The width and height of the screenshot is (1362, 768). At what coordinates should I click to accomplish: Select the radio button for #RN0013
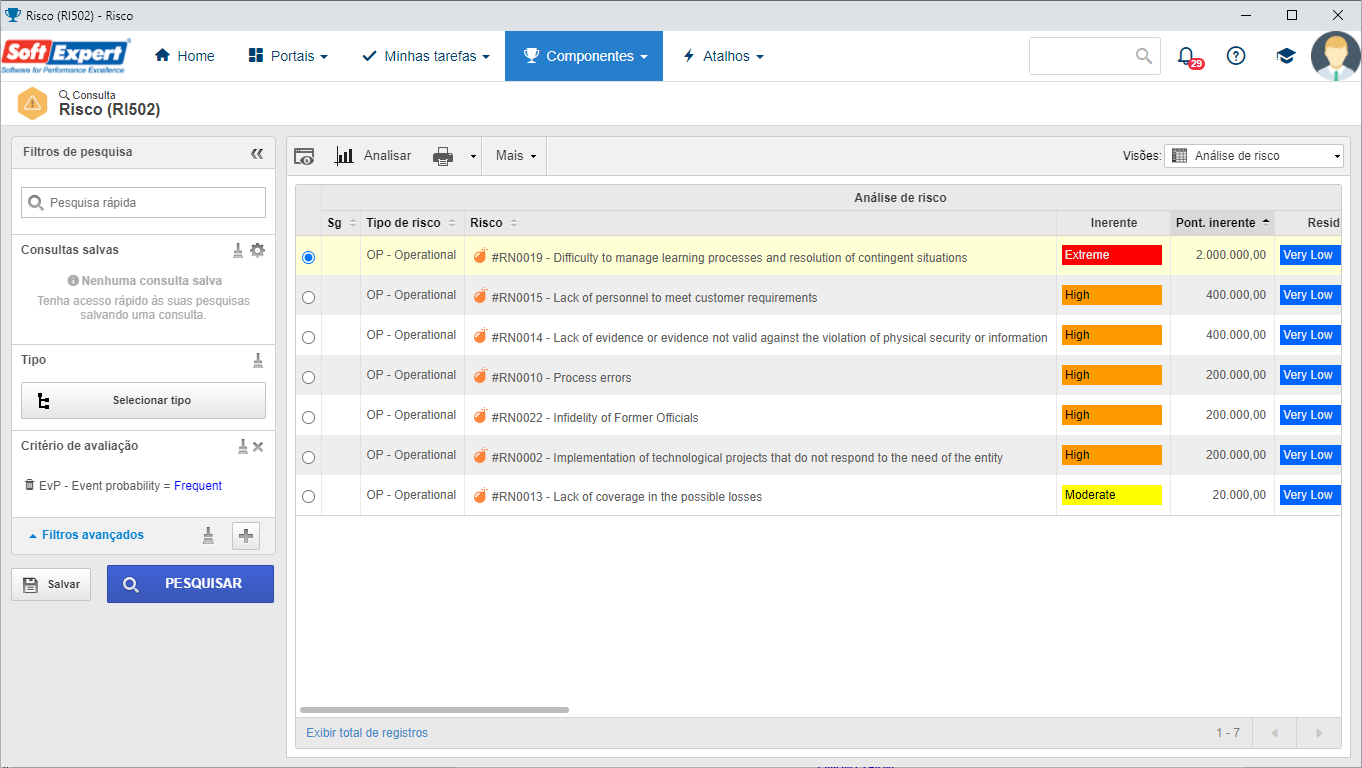tap(308, 496)
